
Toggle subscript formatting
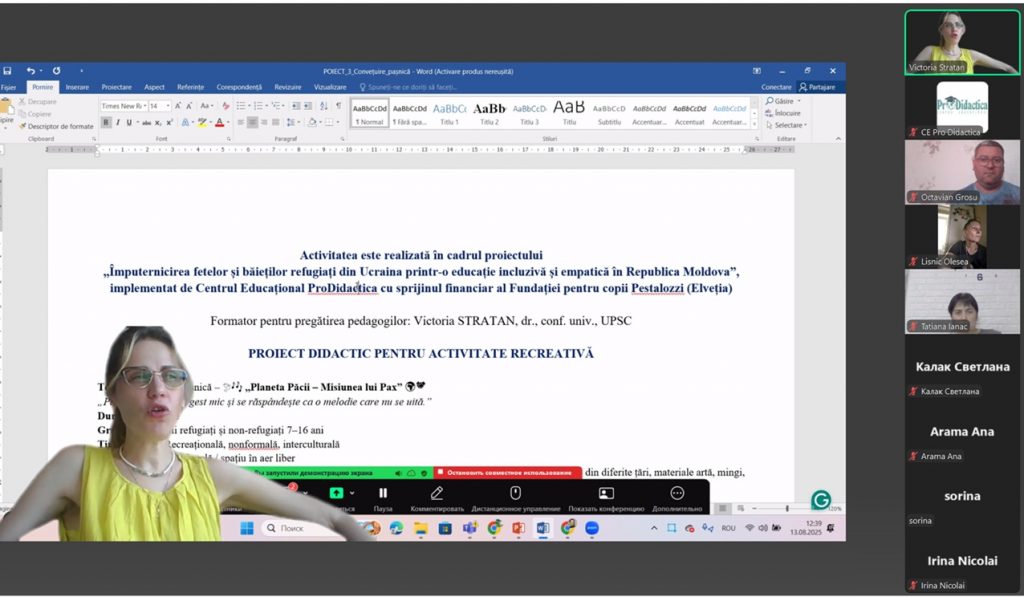(x=158, y=122)
